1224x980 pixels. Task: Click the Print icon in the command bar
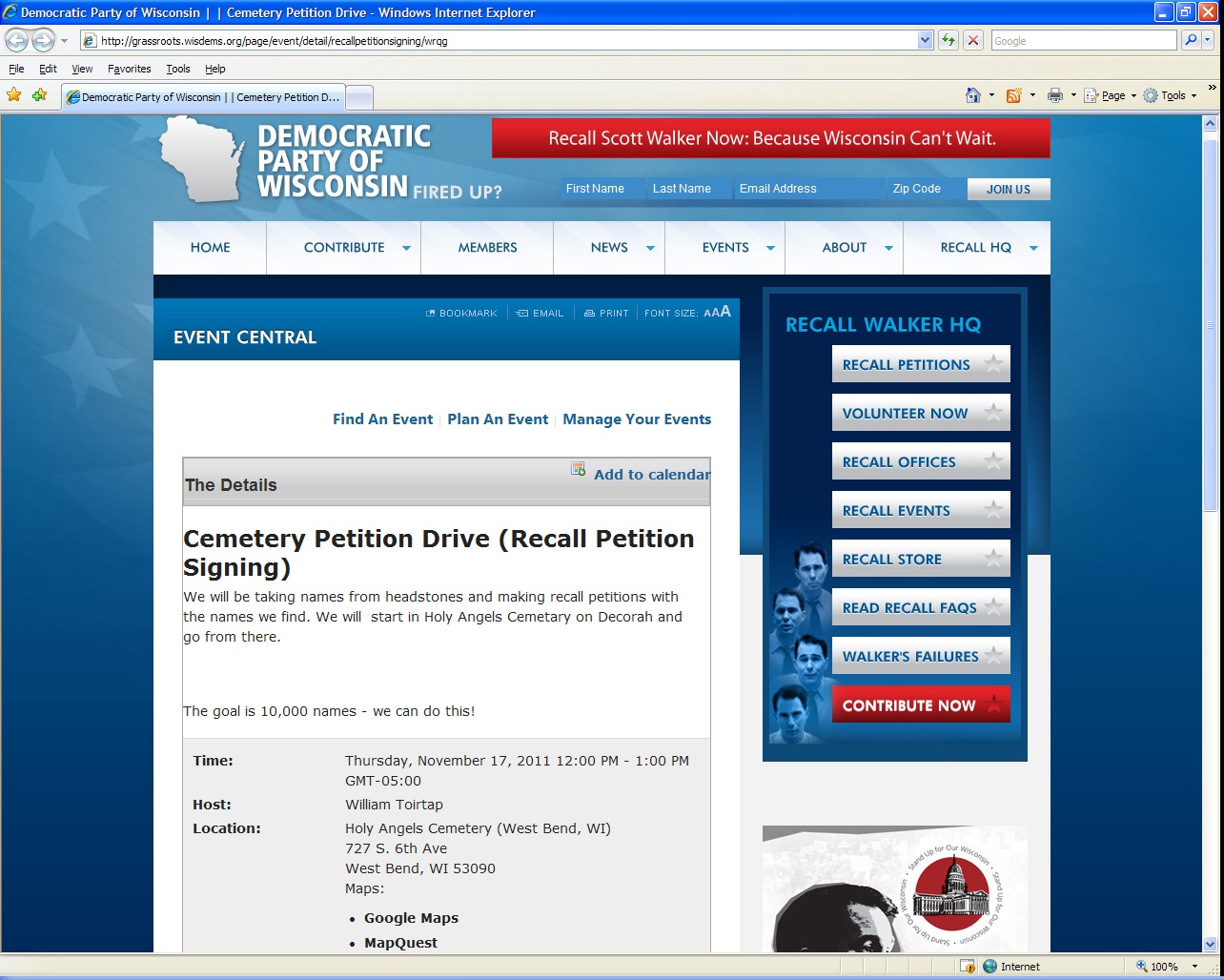pos(1055,95)
